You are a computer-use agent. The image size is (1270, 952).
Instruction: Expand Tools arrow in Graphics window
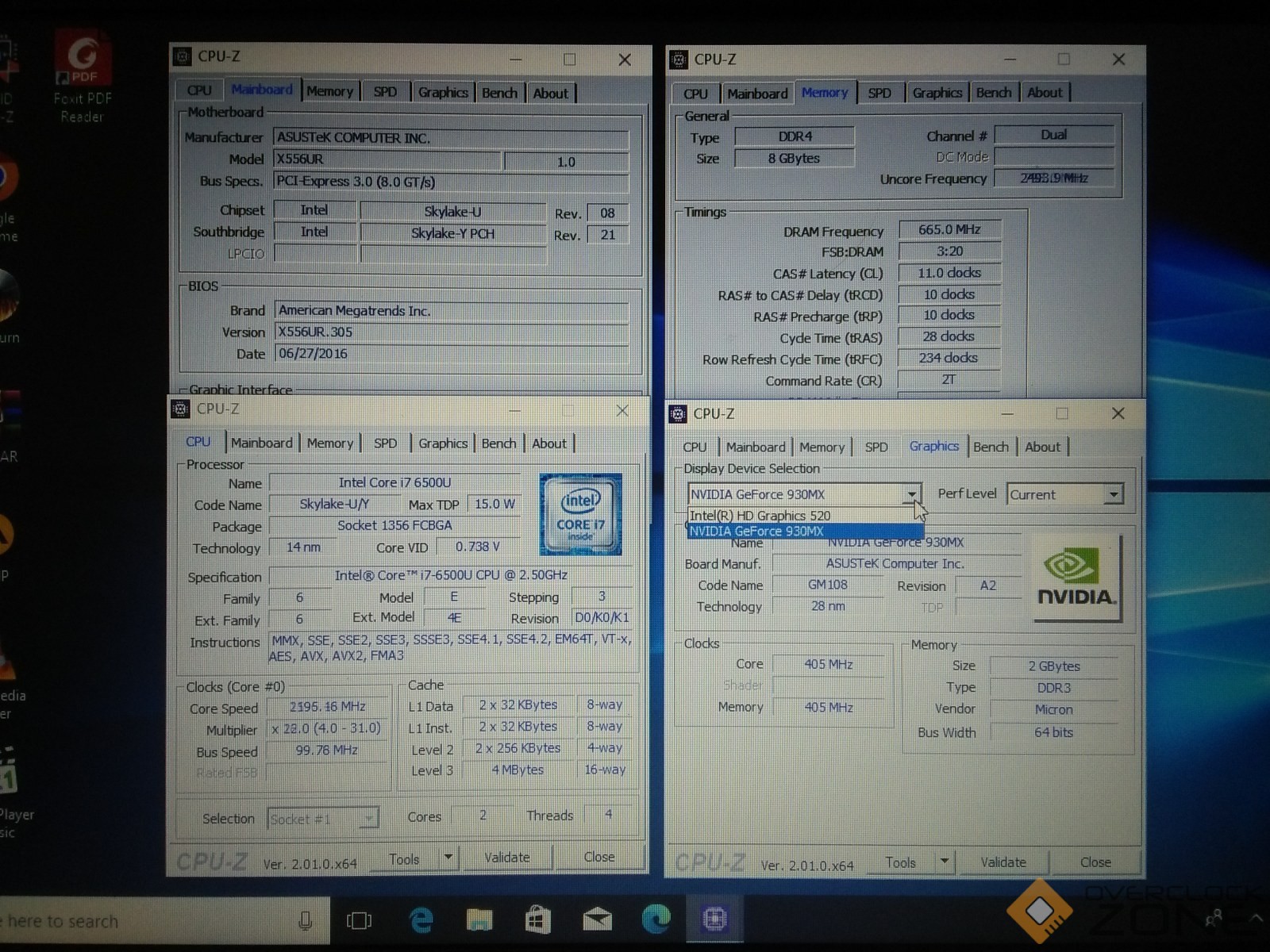coord(945,862)
